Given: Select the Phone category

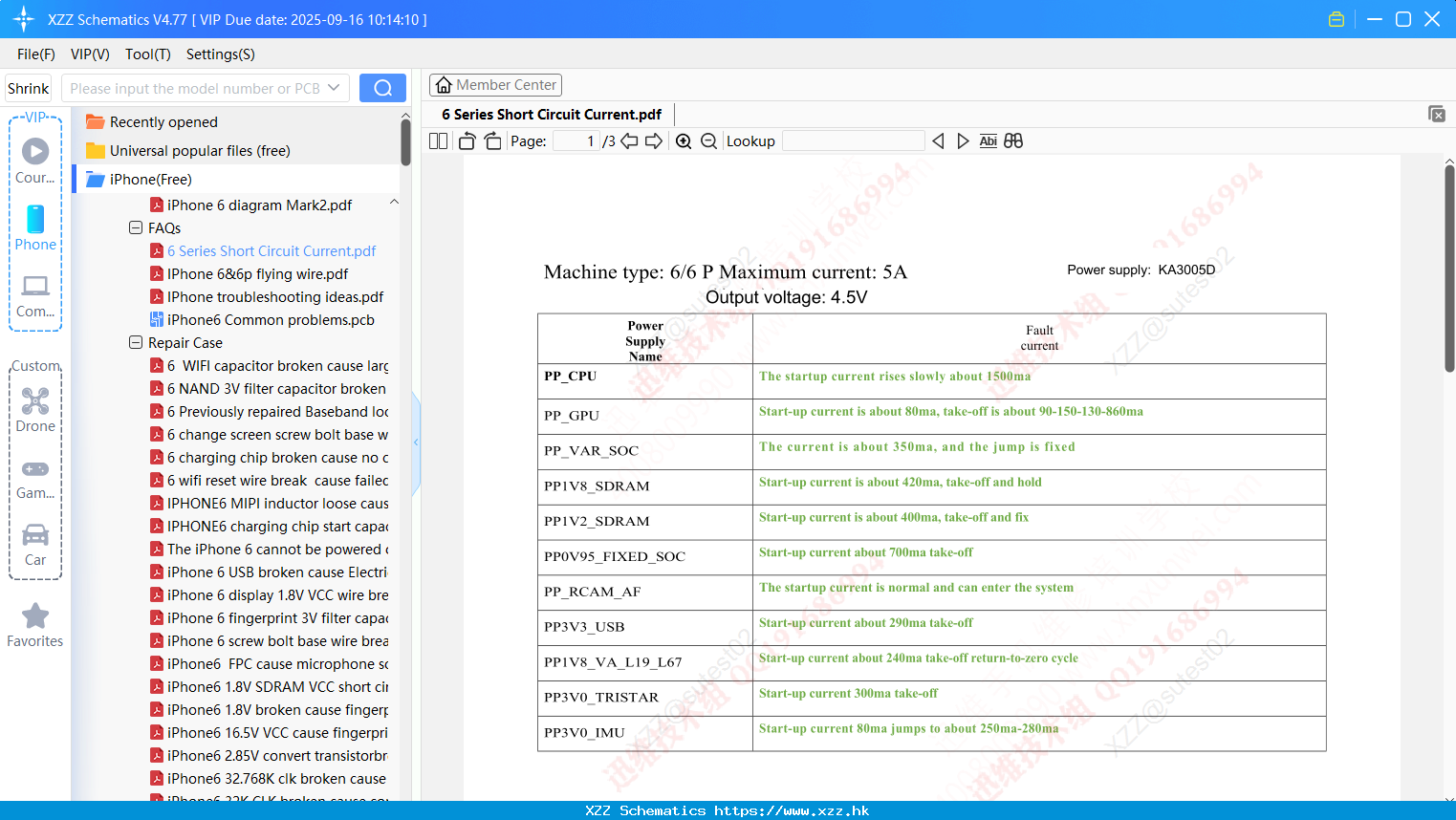Looking at the screenshot, I should tap(35, 227).
